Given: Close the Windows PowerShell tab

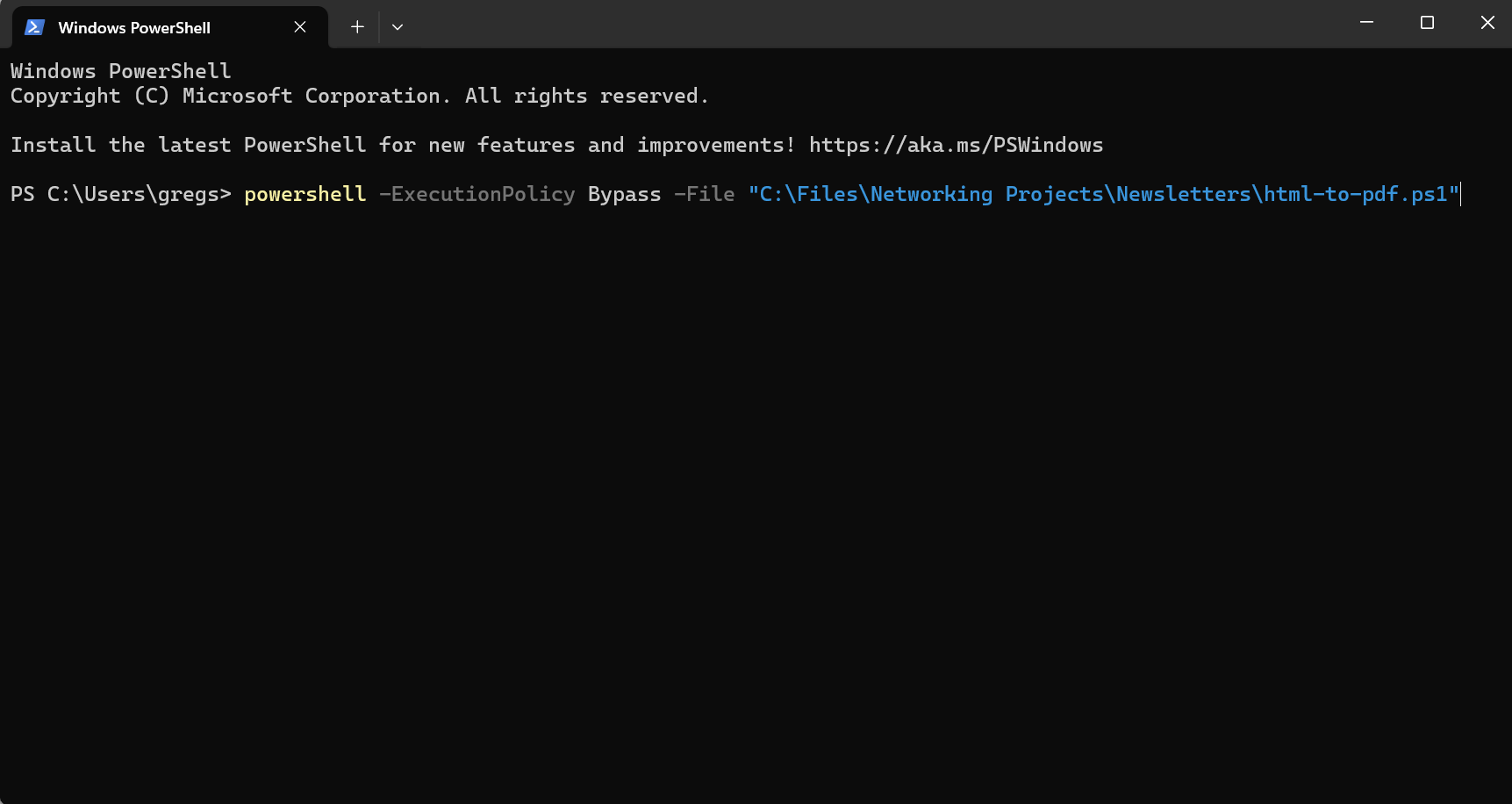Looking at the screenshot, I should (x=300, y=27).
